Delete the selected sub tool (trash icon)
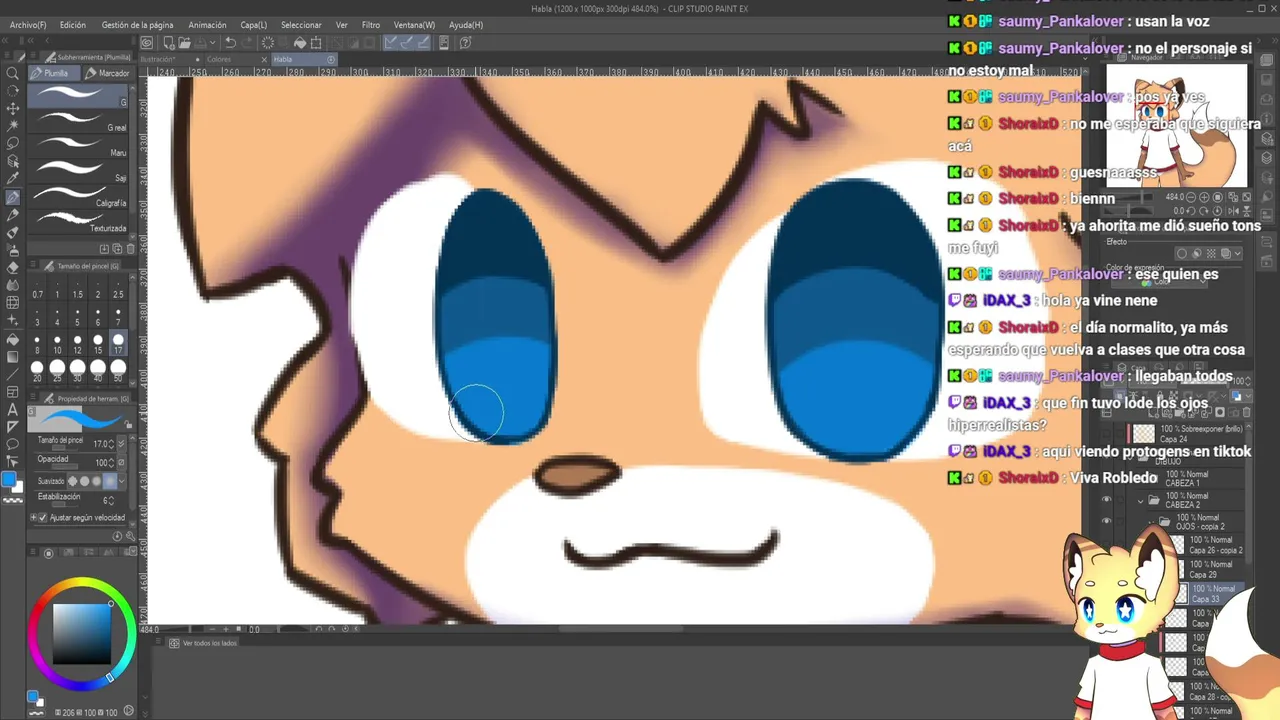Screen dimensions: 1280x720 coord(129,249)
